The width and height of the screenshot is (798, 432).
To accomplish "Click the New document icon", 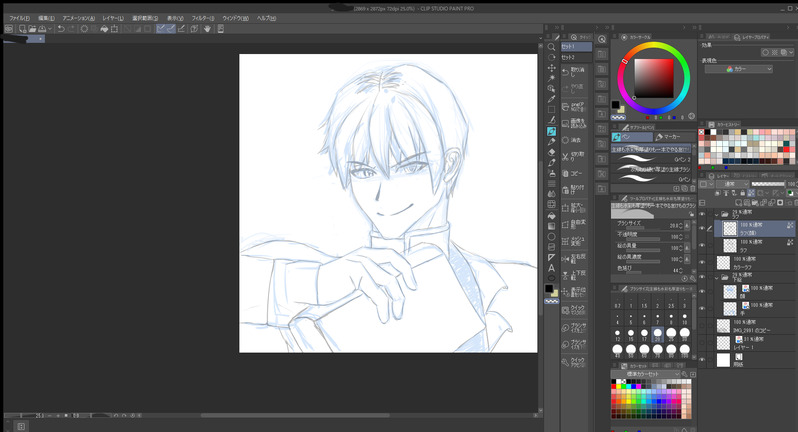I will (22, 29).
